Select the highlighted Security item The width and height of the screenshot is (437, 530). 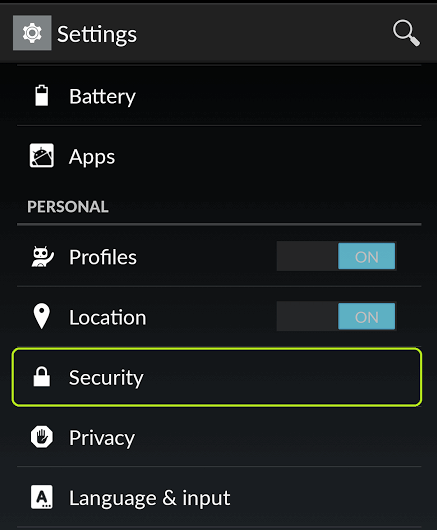tap(217, 377)
